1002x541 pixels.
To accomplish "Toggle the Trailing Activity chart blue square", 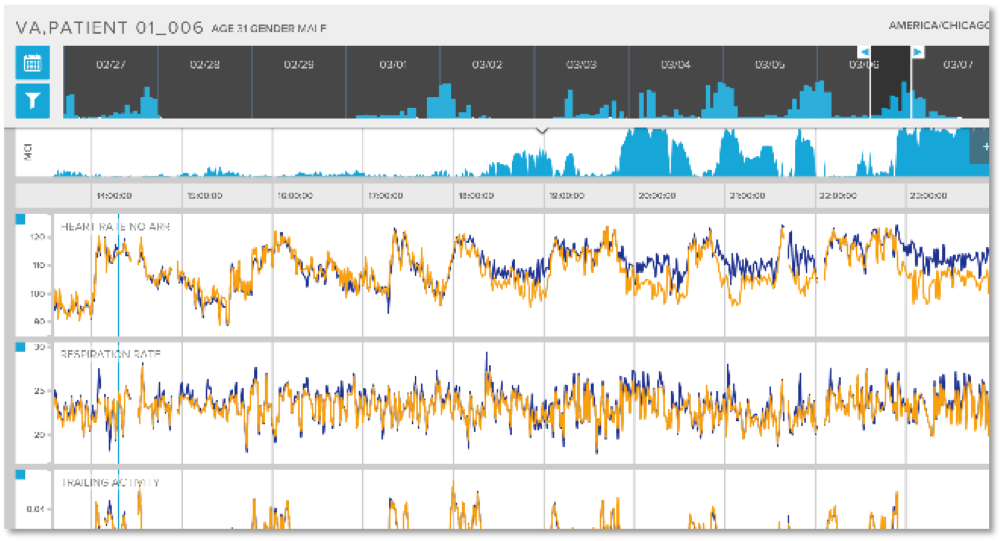I will (x=20, y=475).
